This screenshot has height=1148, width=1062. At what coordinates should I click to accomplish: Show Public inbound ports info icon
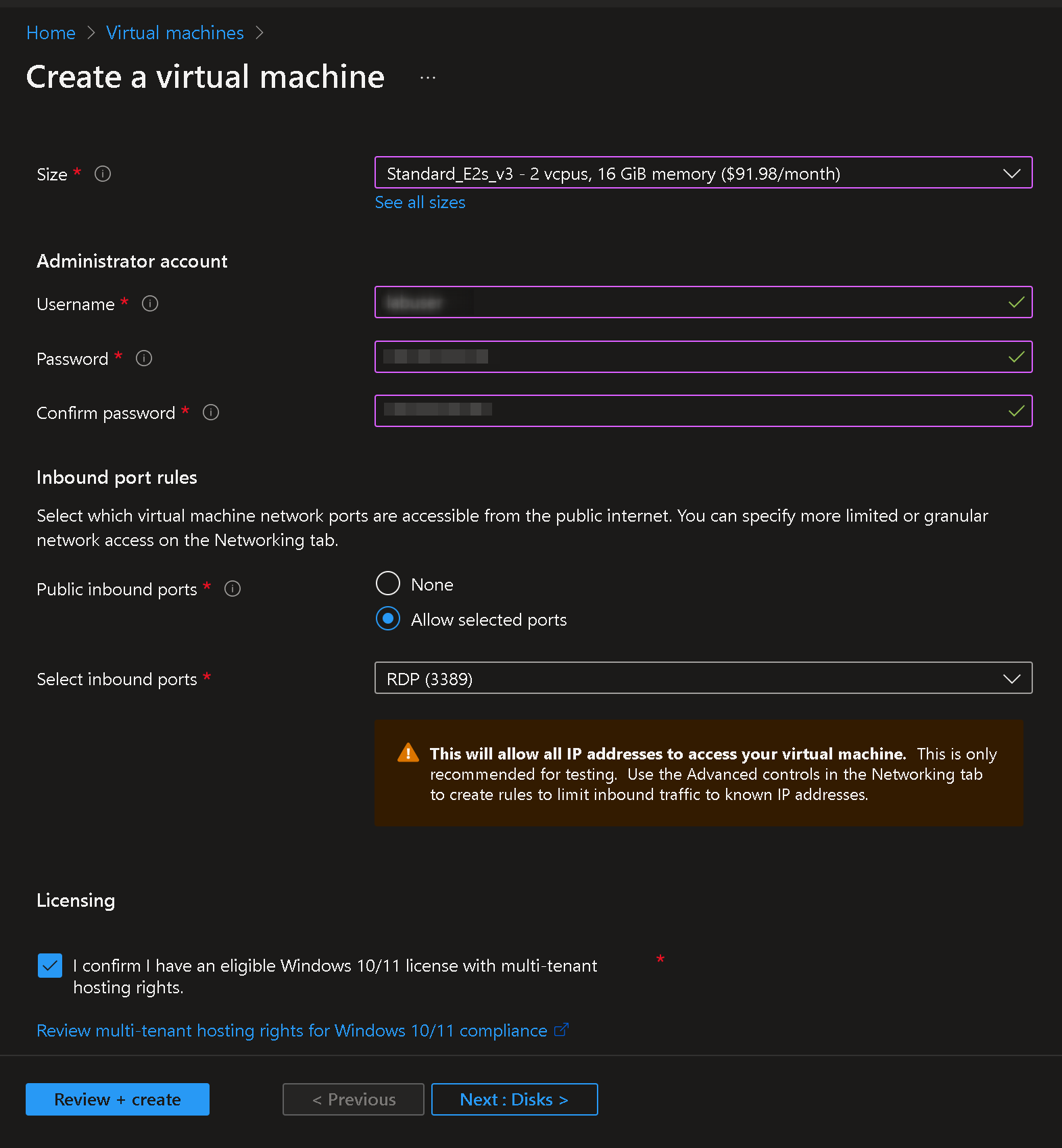tap(233, 589)
